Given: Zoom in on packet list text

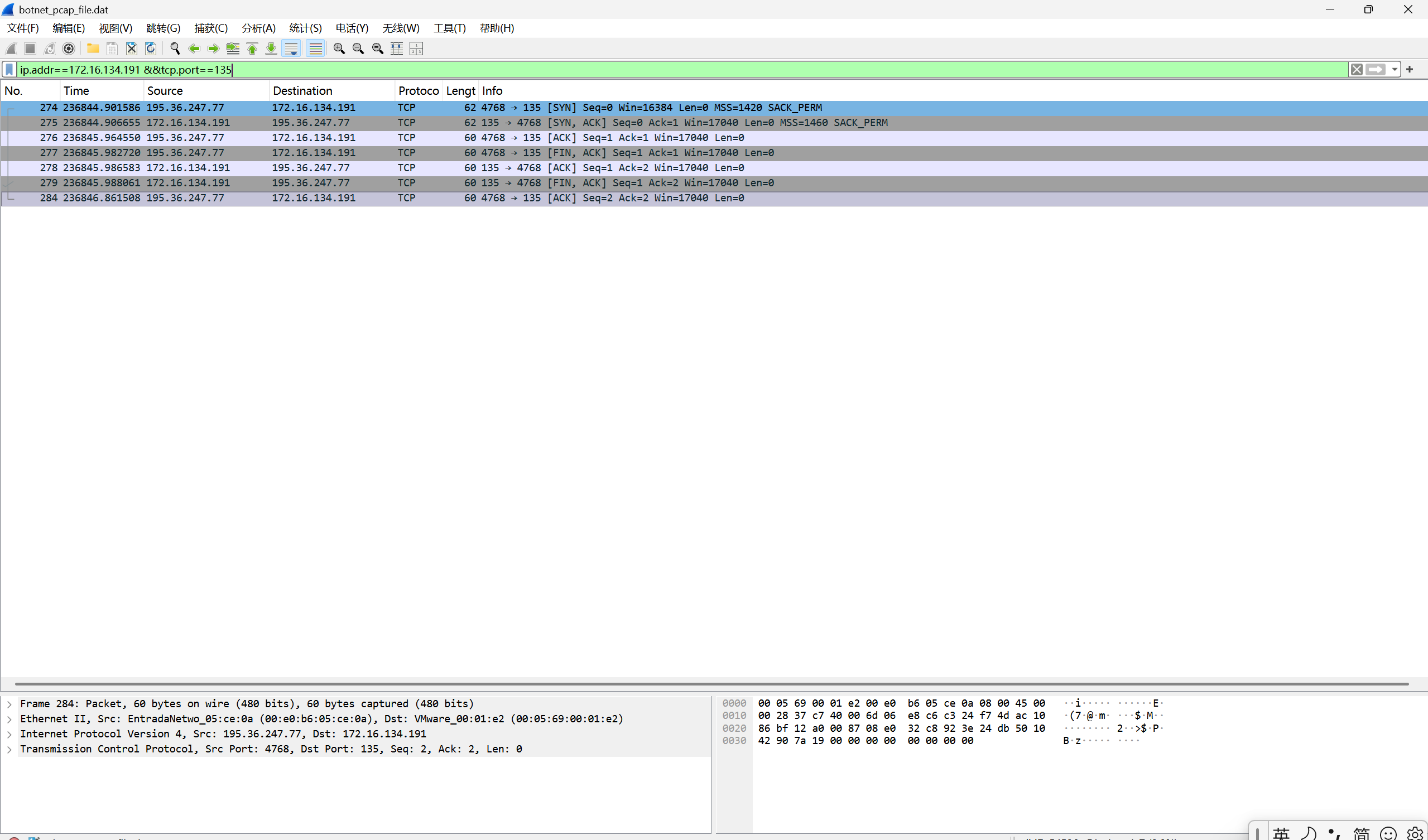Looking at the screenshot, I should coord(339,49).
